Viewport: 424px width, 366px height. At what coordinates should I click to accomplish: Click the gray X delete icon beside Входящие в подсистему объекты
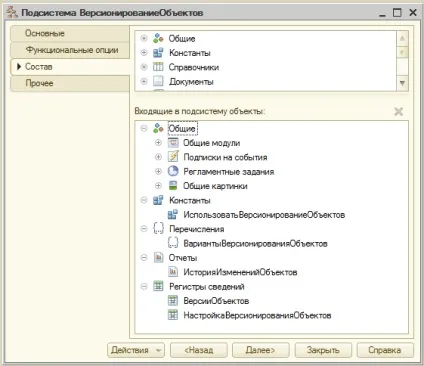coord(399,111)
